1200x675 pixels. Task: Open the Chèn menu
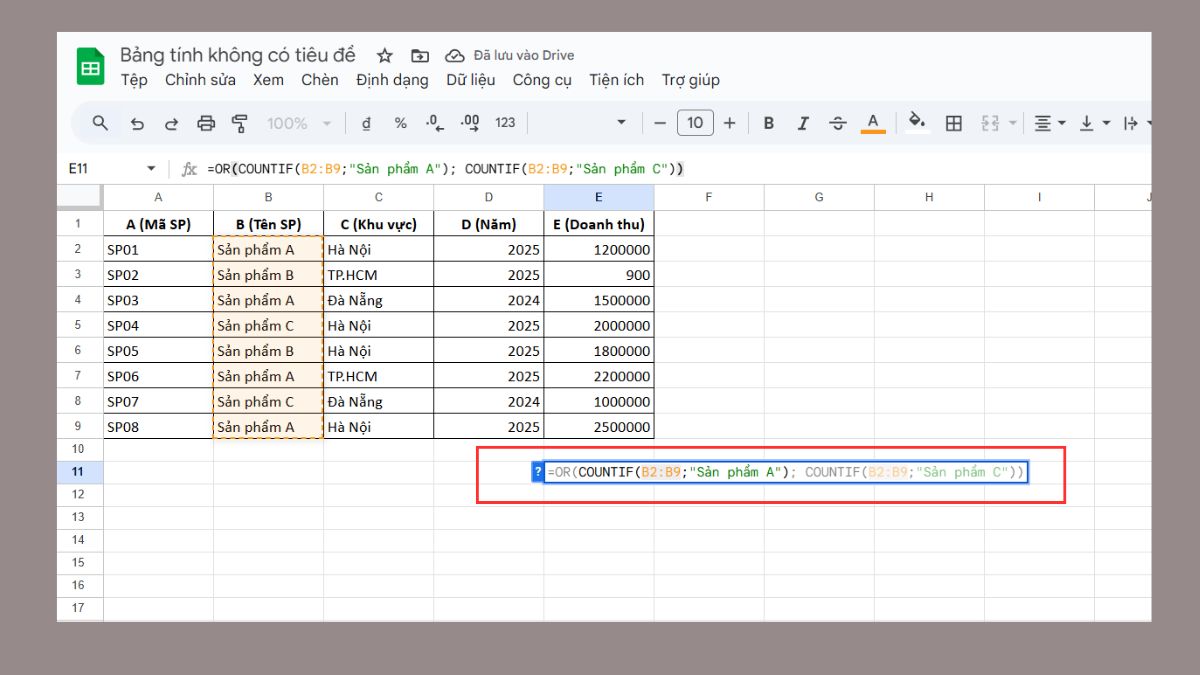click(x=320, y=80)
